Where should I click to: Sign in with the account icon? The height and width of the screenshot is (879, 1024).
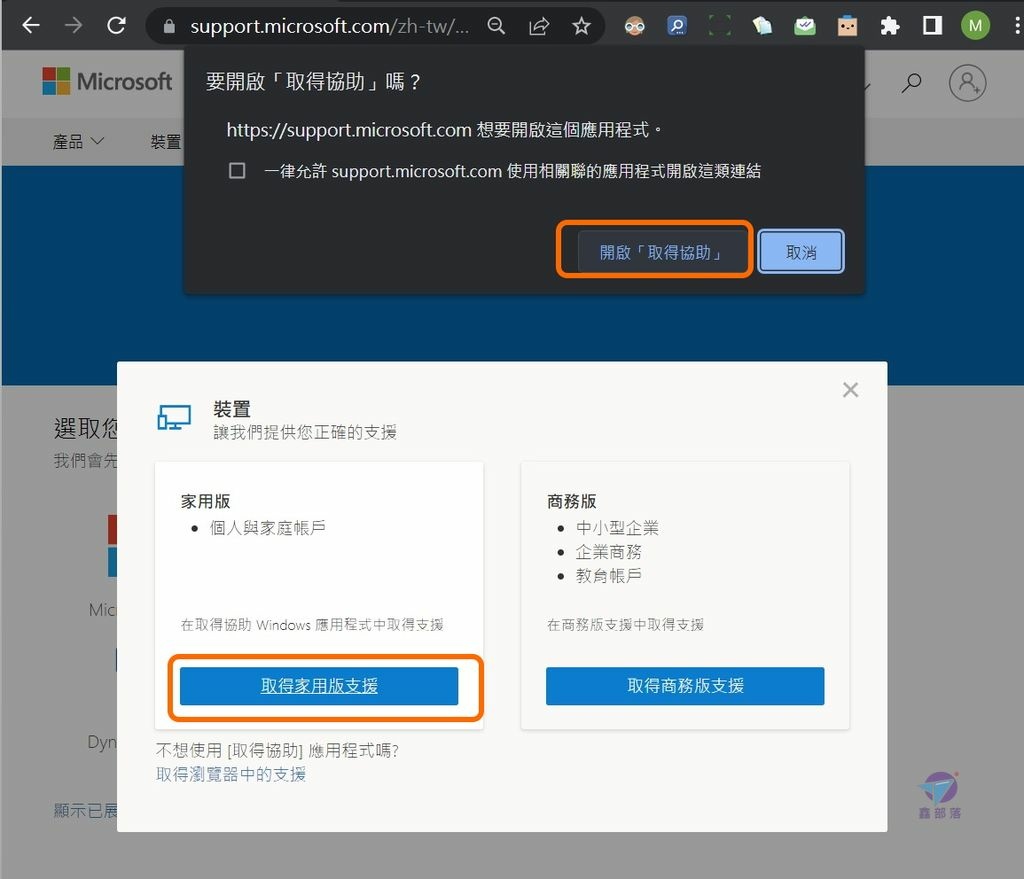(967, 83)
